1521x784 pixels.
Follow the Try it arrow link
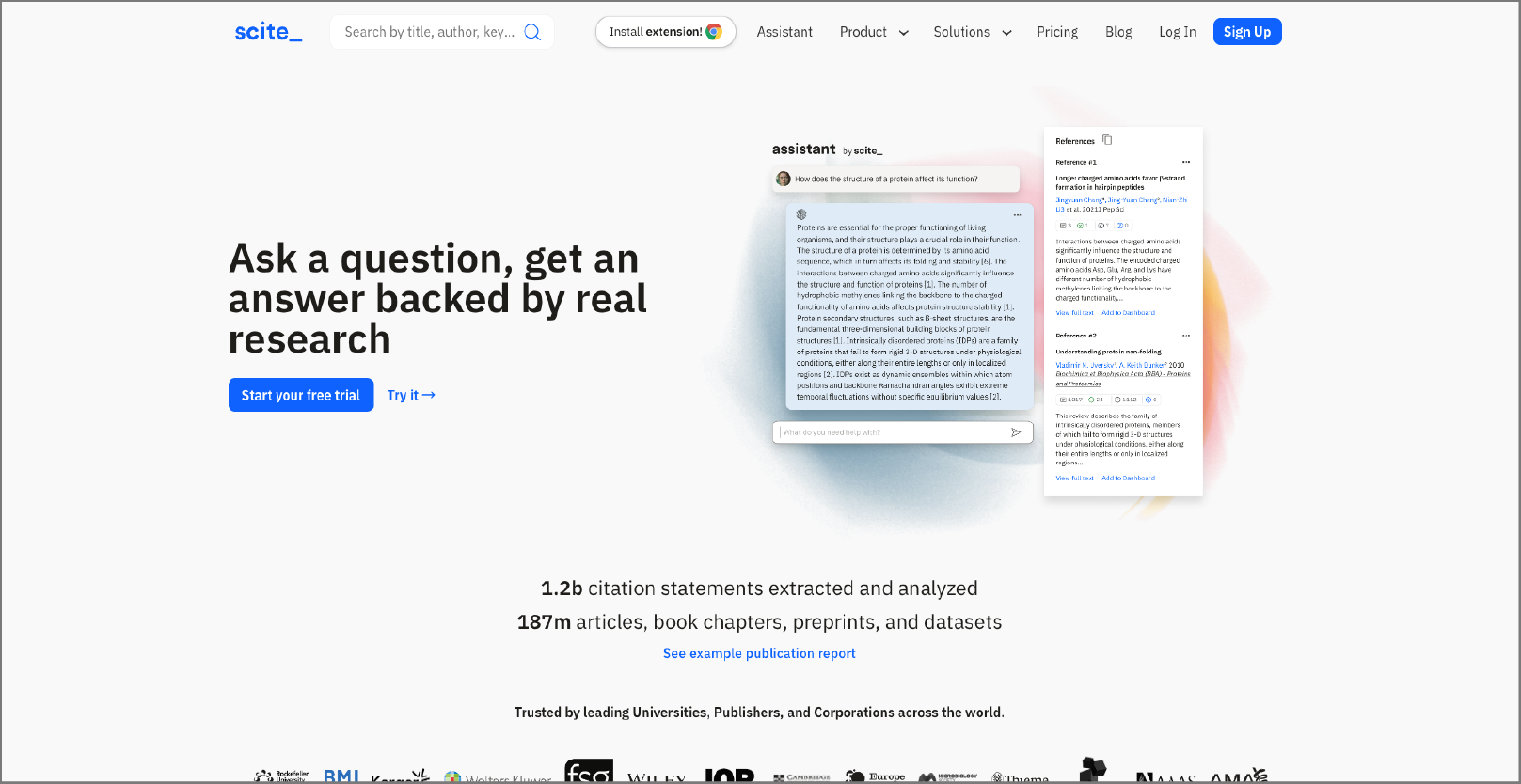pyautogui.click(x=411, y=395)
